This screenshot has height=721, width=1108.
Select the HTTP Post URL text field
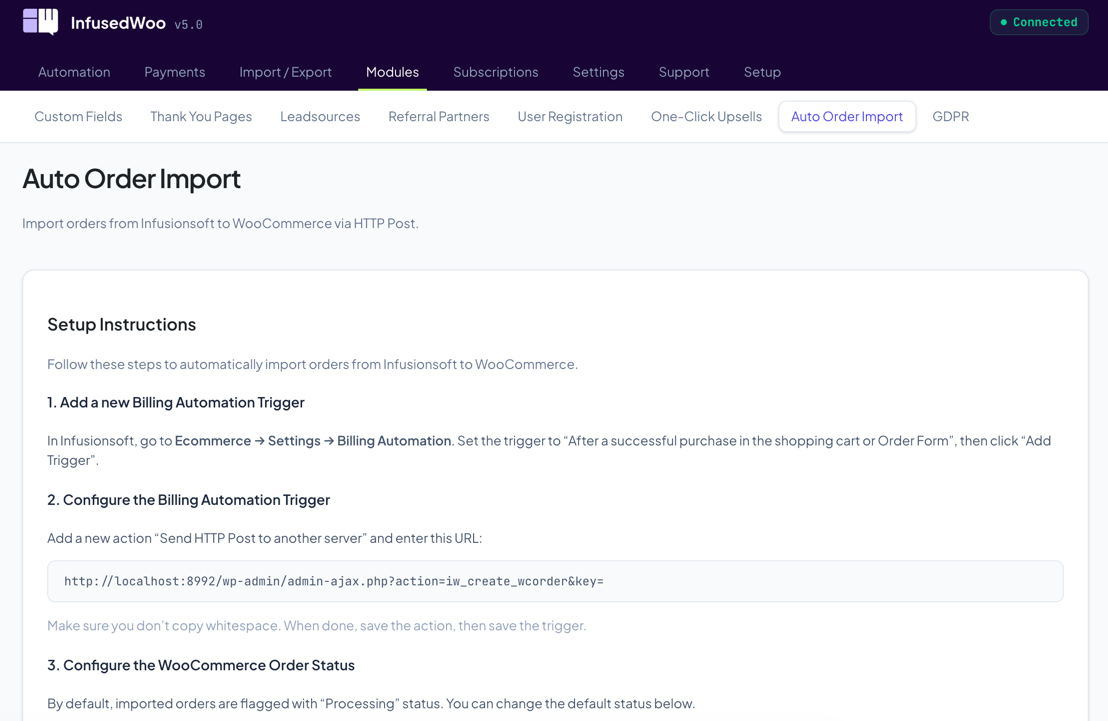[554, 580]
